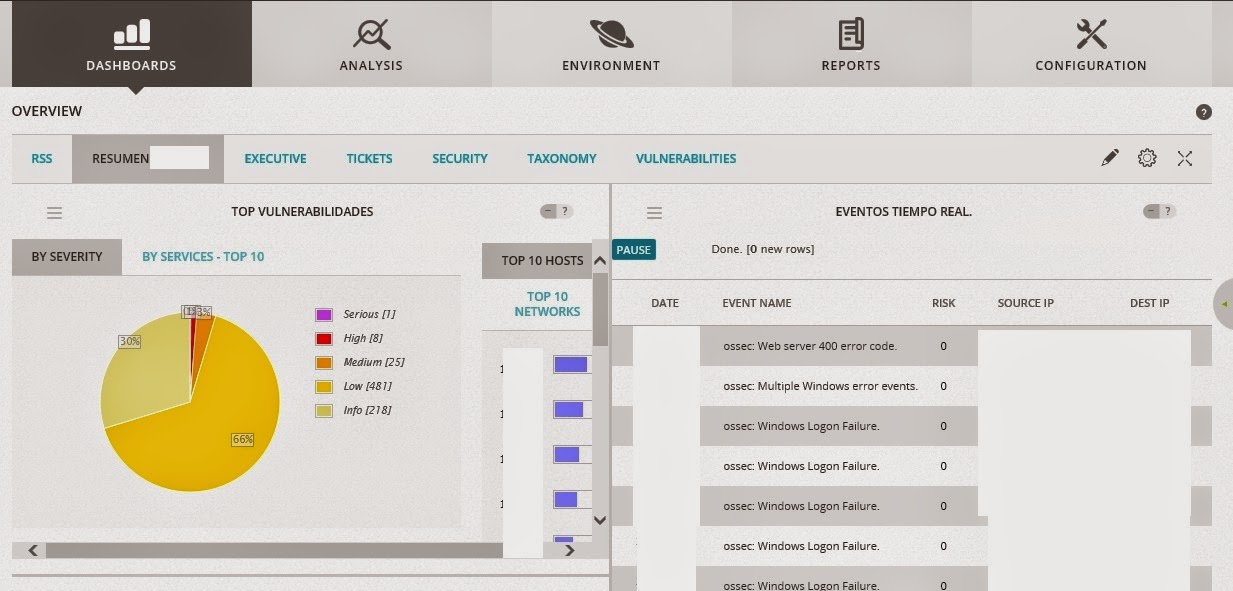Open the Dashboards section icon
The width and height of the screenshot is (1233, 591).
click(x=131, y=34)
